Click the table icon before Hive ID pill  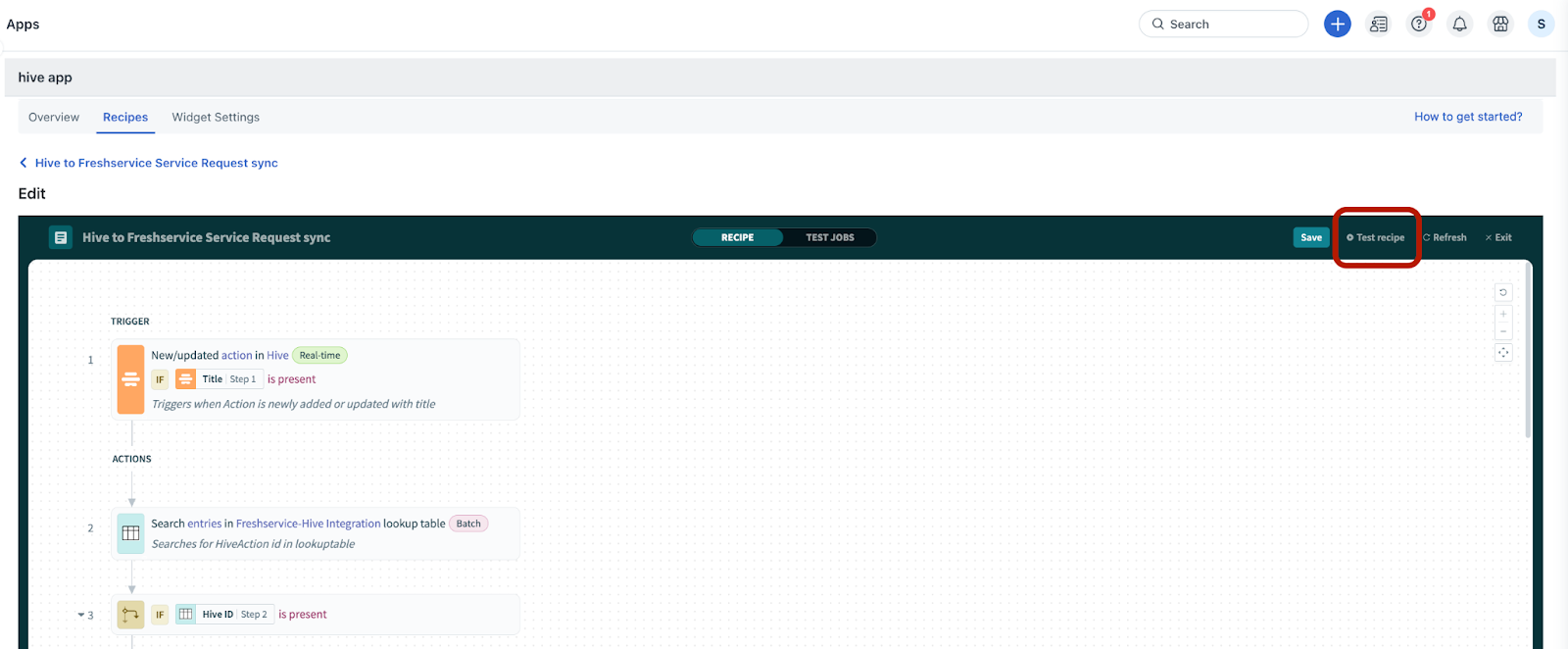pyautogui.click(x=185, y=615)
